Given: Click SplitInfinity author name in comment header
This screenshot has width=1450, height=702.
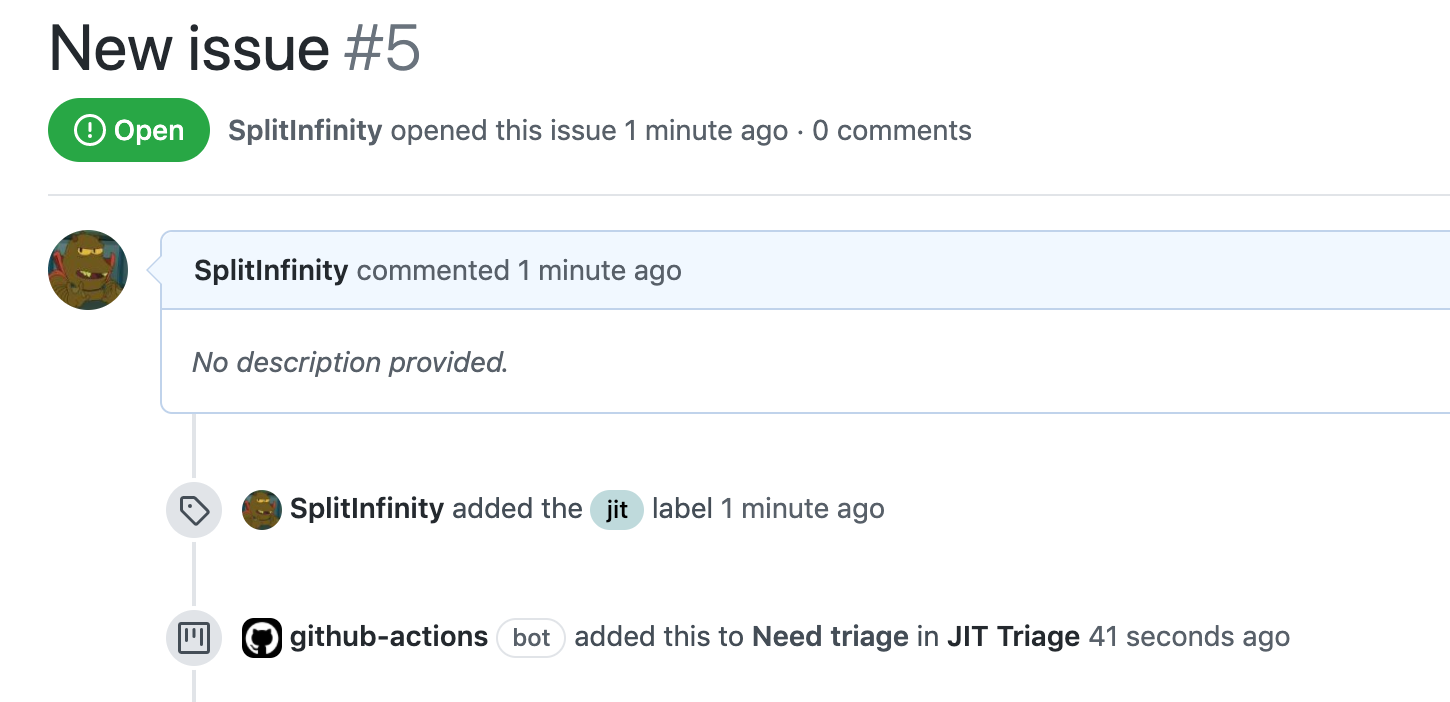Looking at the screenshot, I should pyautogui.click(x=271, y=270).
